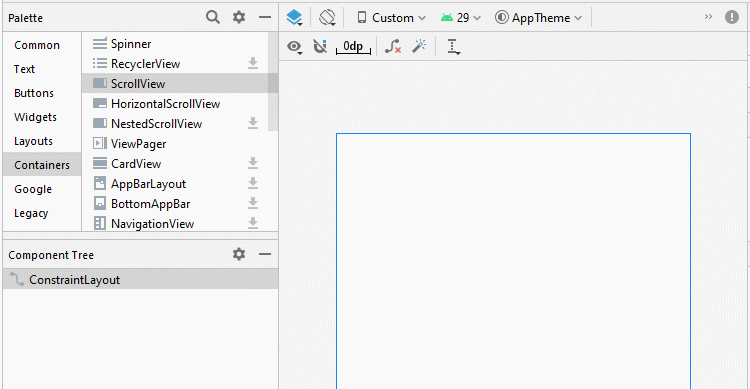Image resolution: width=750 pixels, height=389 pixels.
Task: Open AppTheme theme dropdown
Action: click(539, 18)
